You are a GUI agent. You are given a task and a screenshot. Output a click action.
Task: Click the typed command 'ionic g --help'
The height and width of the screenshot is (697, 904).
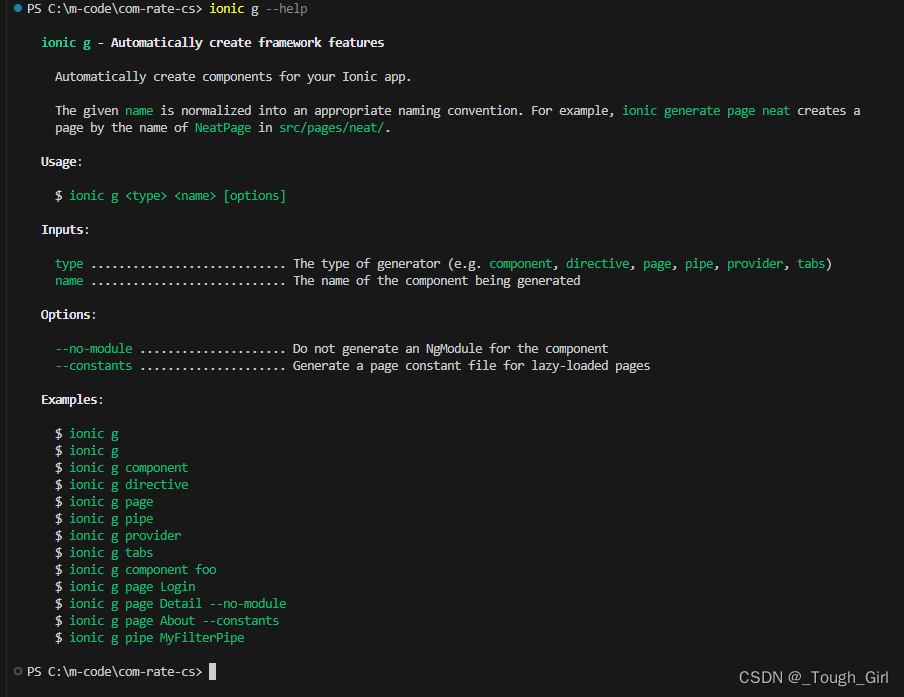[258, 9]
